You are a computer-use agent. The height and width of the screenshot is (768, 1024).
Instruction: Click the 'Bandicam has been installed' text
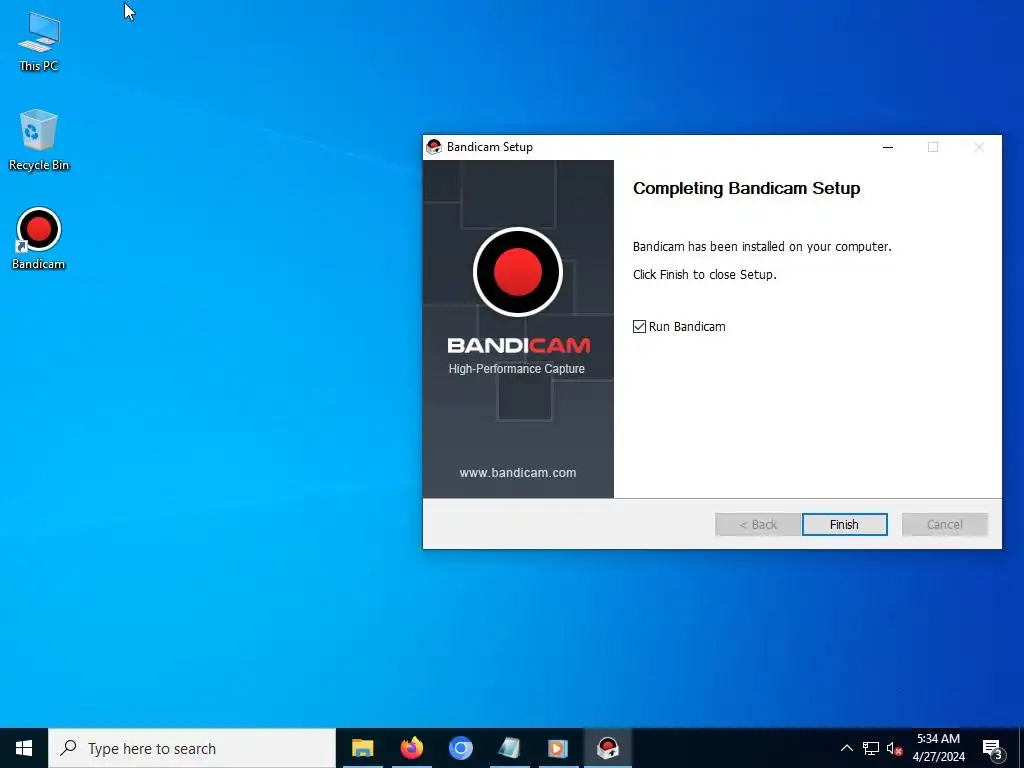point(762,247)
